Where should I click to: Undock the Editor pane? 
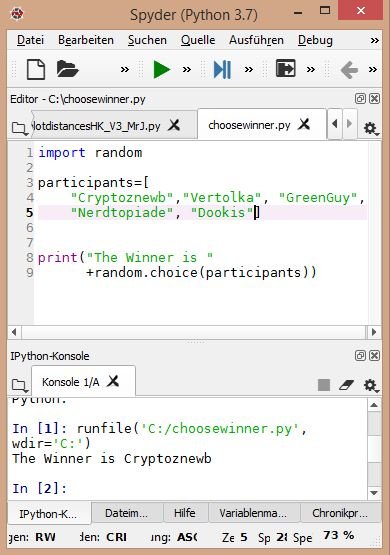[x=360, y=98]
